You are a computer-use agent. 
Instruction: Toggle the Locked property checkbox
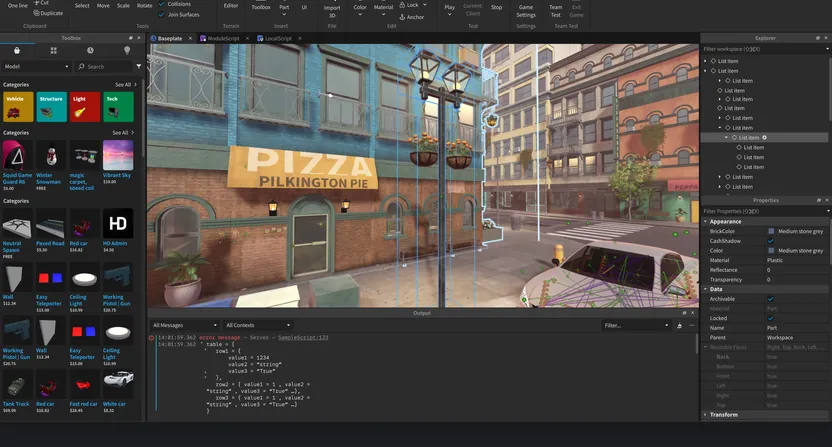[x=770, y=318]
